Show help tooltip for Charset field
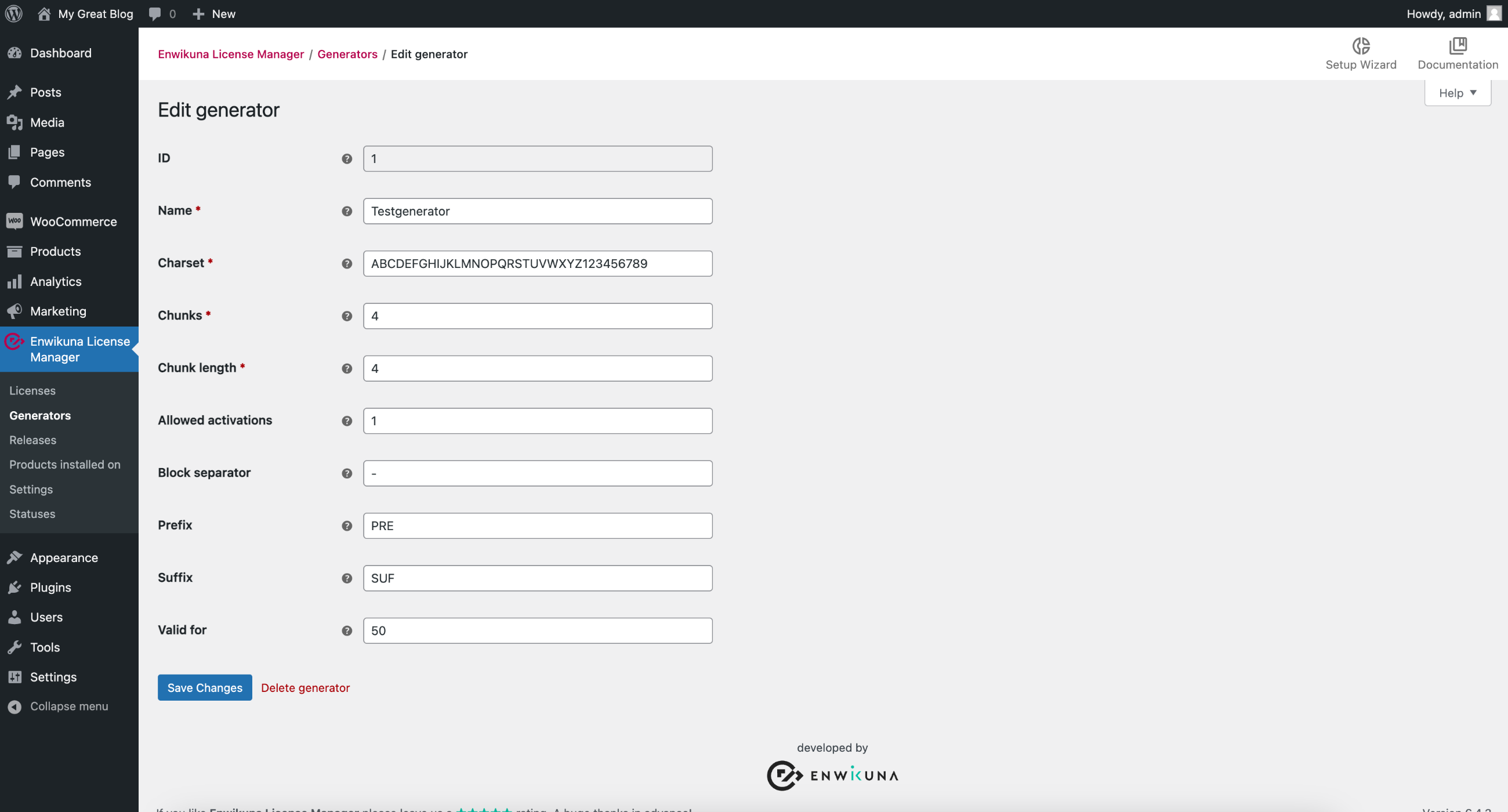This screenshot has width=1508, height=812. click(347, 263)
